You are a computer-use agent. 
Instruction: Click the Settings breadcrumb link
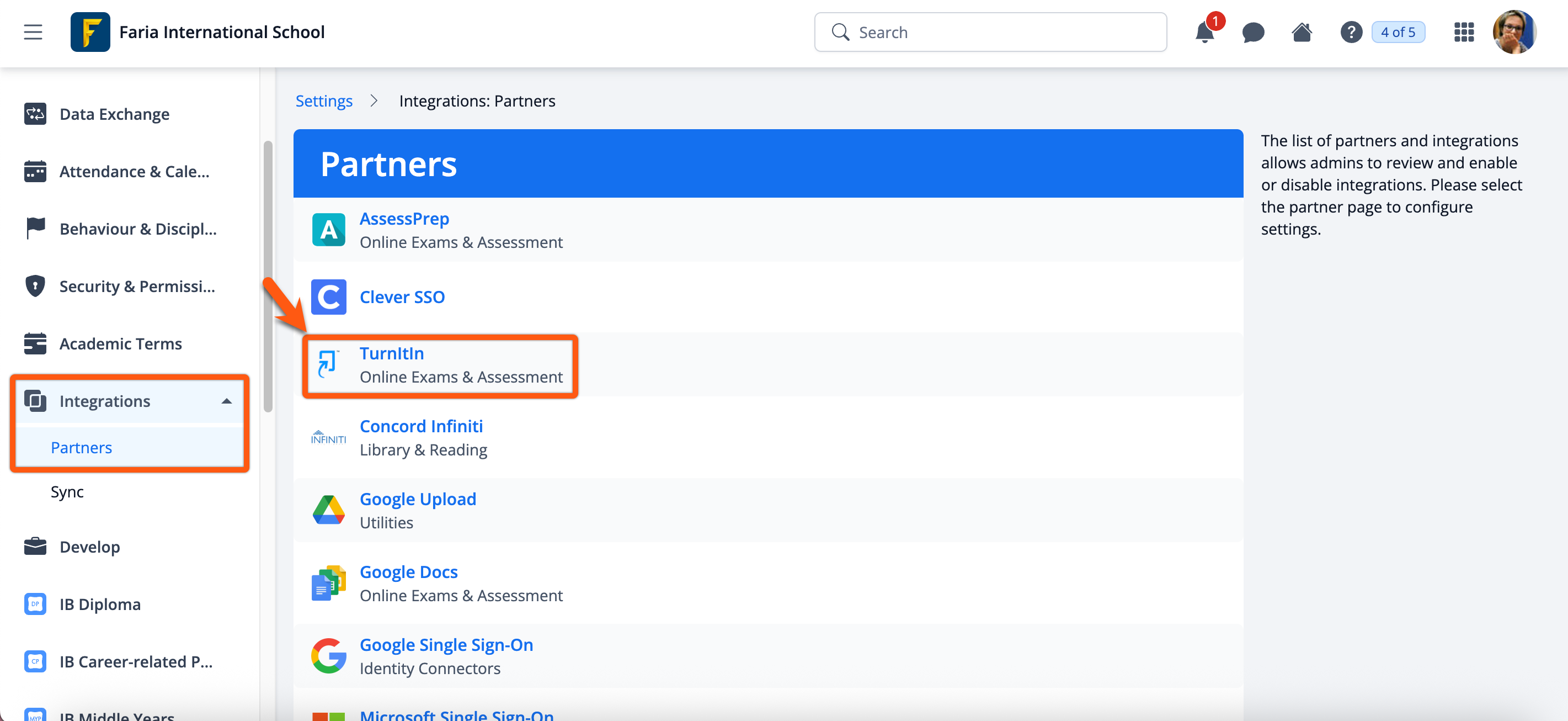pyautogui.click(x=324, y=101)
